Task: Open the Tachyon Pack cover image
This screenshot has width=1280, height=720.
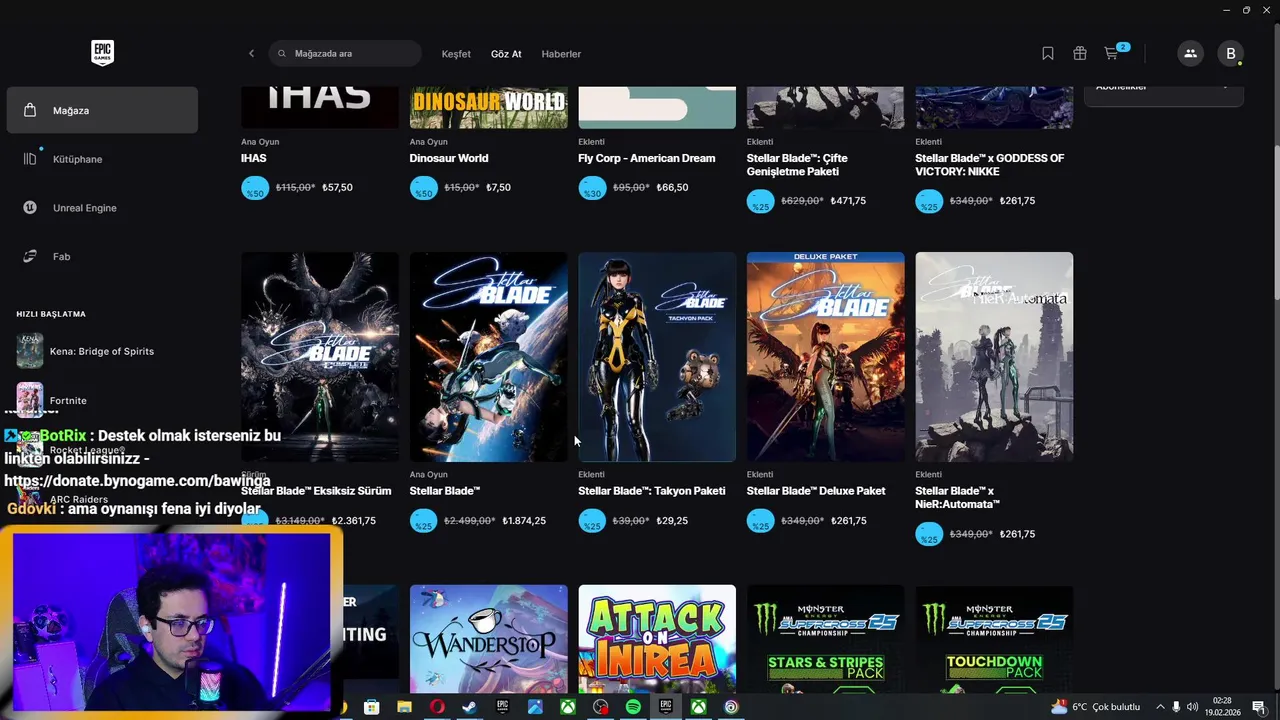Action: point(657,357)
